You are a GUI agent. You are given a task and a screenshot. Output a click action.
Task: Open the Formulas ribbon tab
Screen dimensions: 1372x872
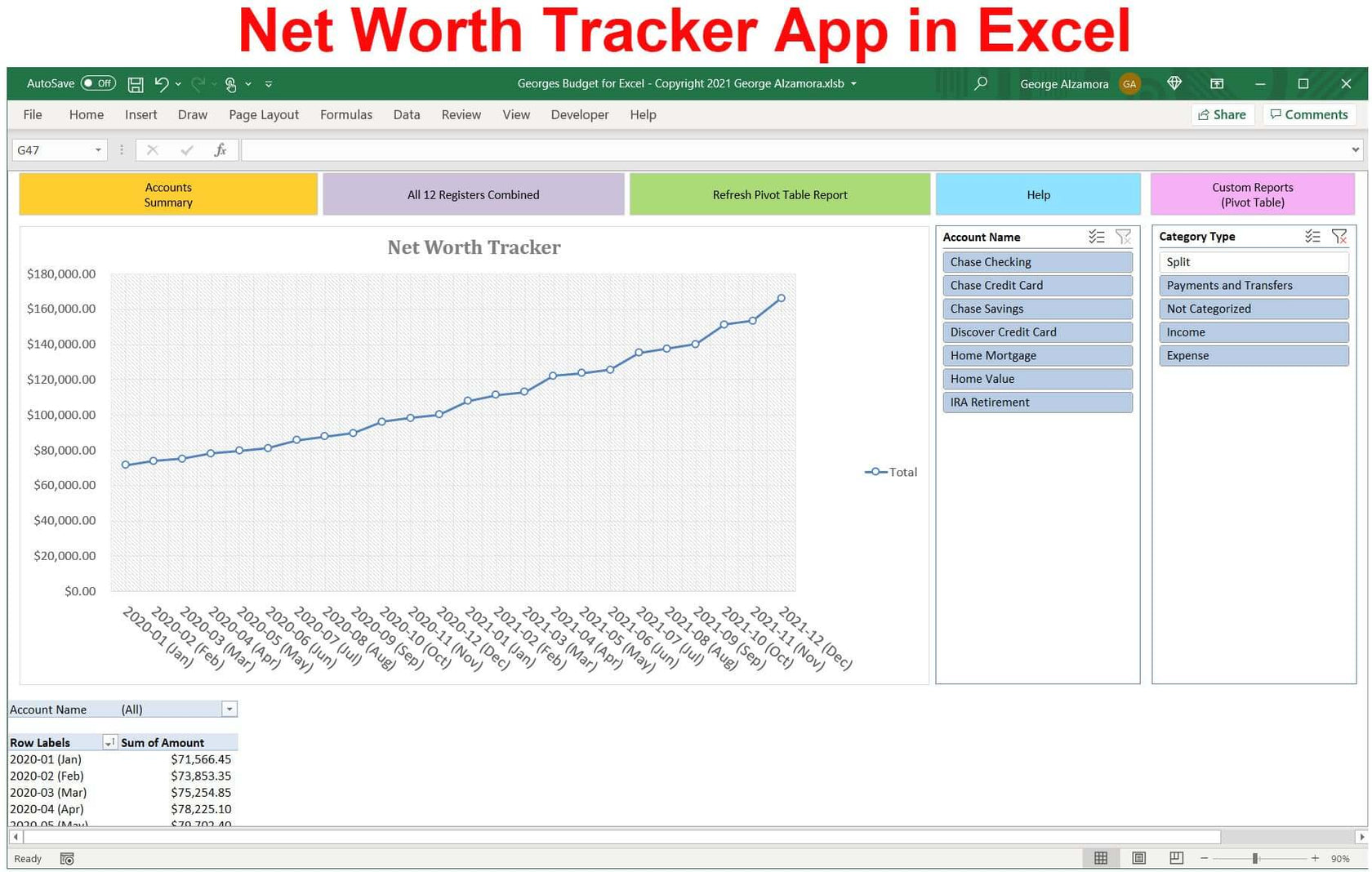pos(345,114)
